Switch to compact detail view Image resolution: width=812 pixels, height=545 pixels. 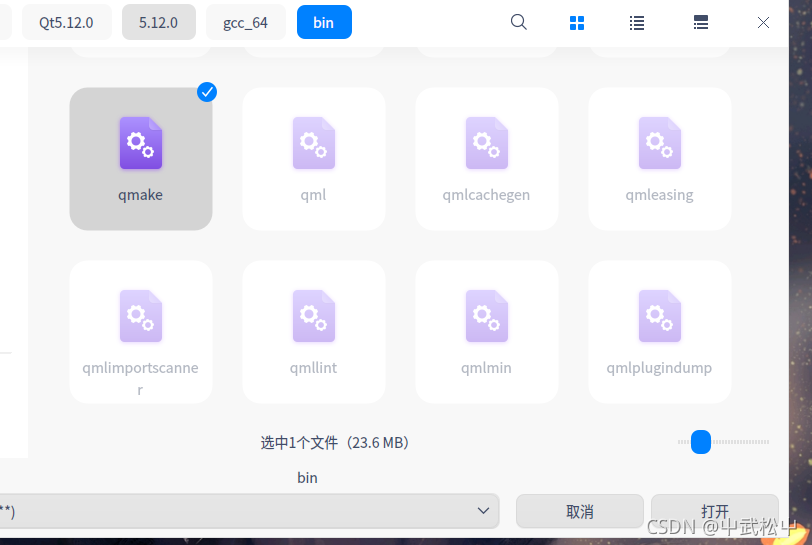point(701,22)
